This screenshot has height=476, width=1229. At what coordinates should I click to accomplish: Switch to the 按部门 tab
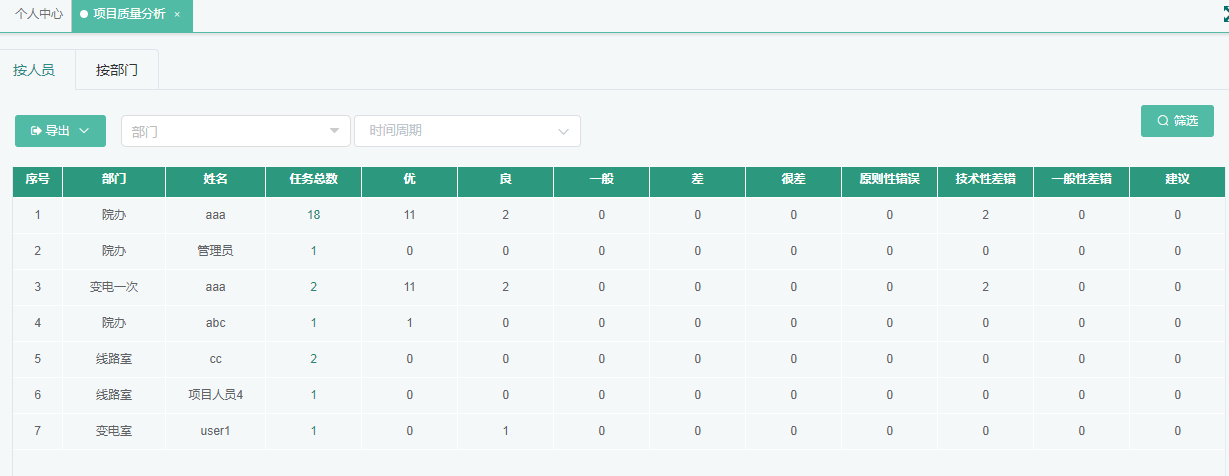(x=117, y=70)
